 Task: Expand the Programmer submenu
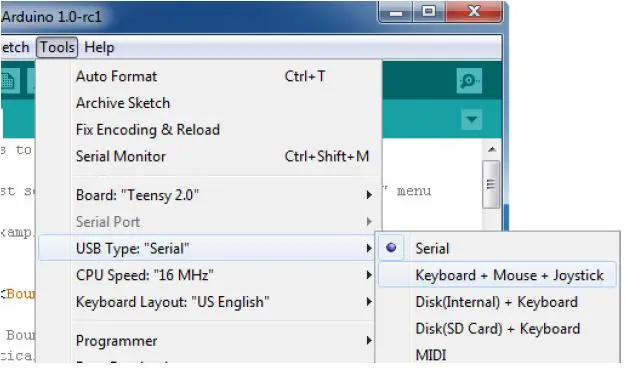tap(207, 341)
